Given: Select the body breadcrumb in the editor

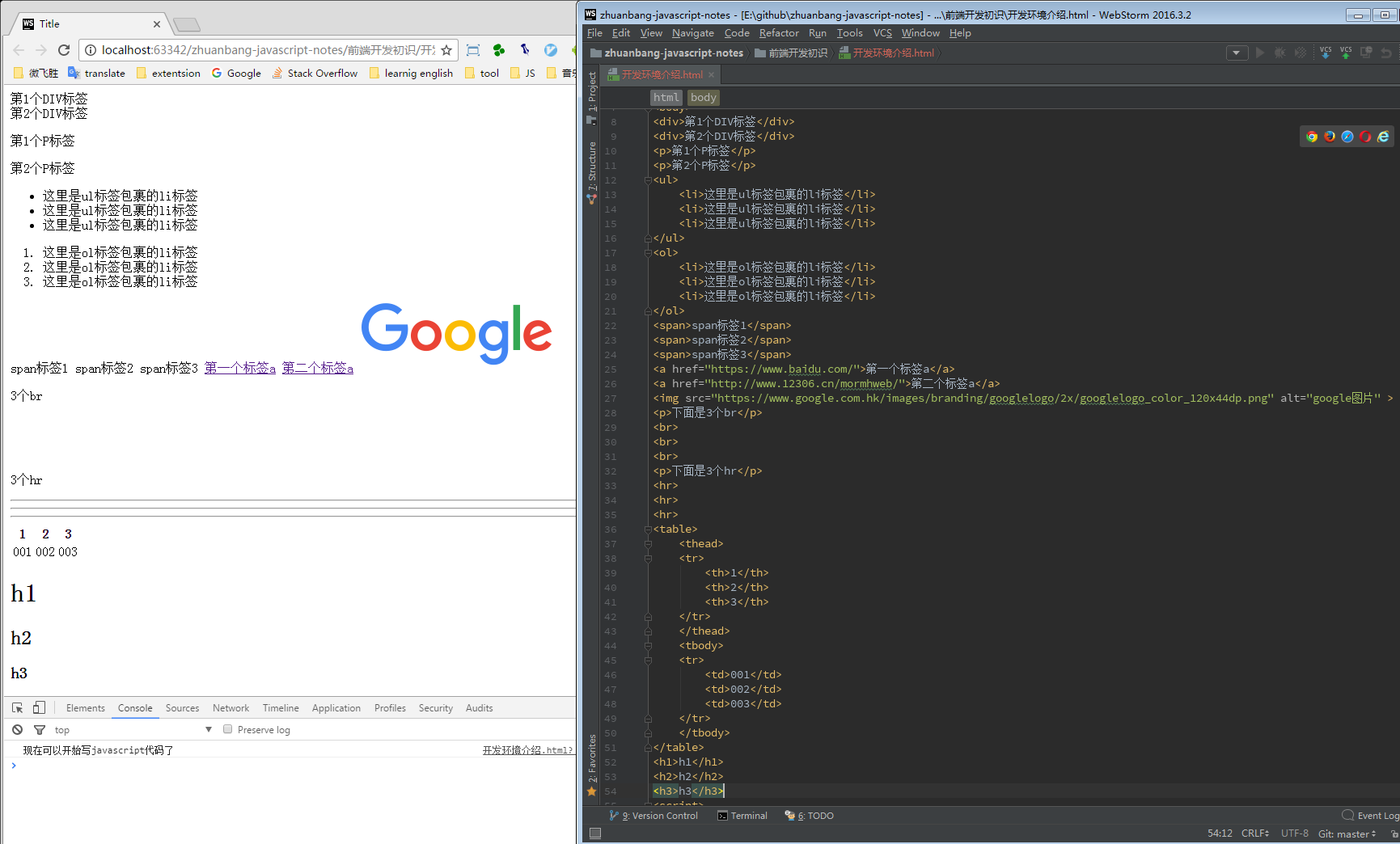Looking at the screenshot, I should [703, 98].
